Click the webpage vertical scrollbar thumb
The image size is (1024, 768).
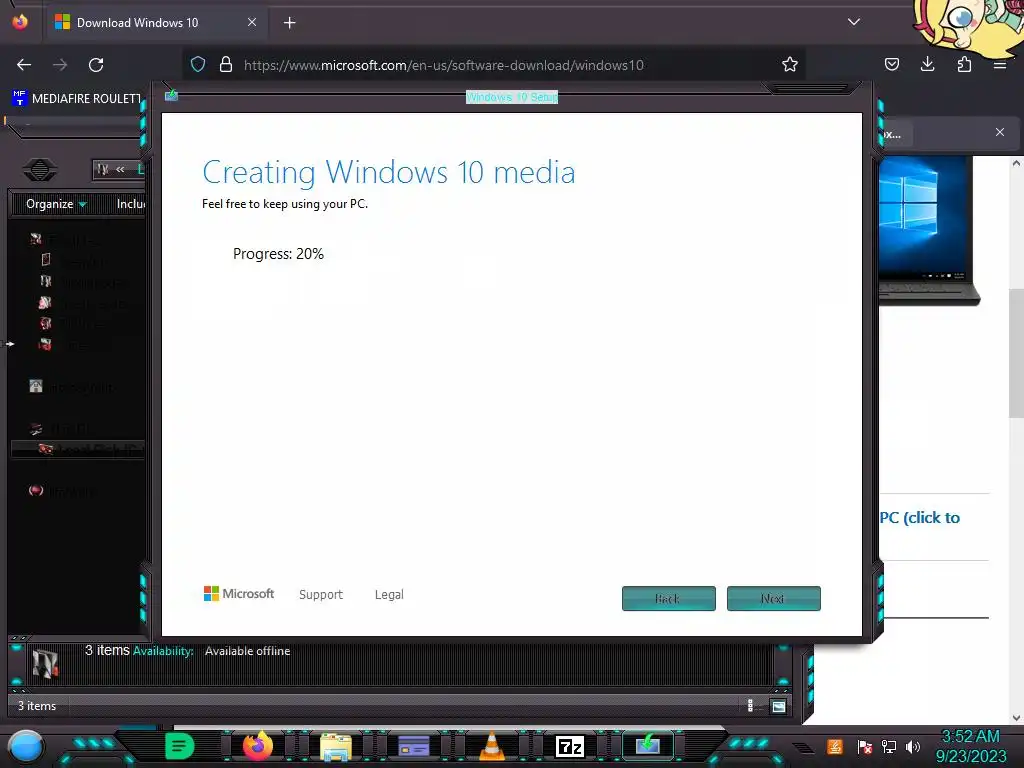pyautogui.click(x=1016, y=353)
